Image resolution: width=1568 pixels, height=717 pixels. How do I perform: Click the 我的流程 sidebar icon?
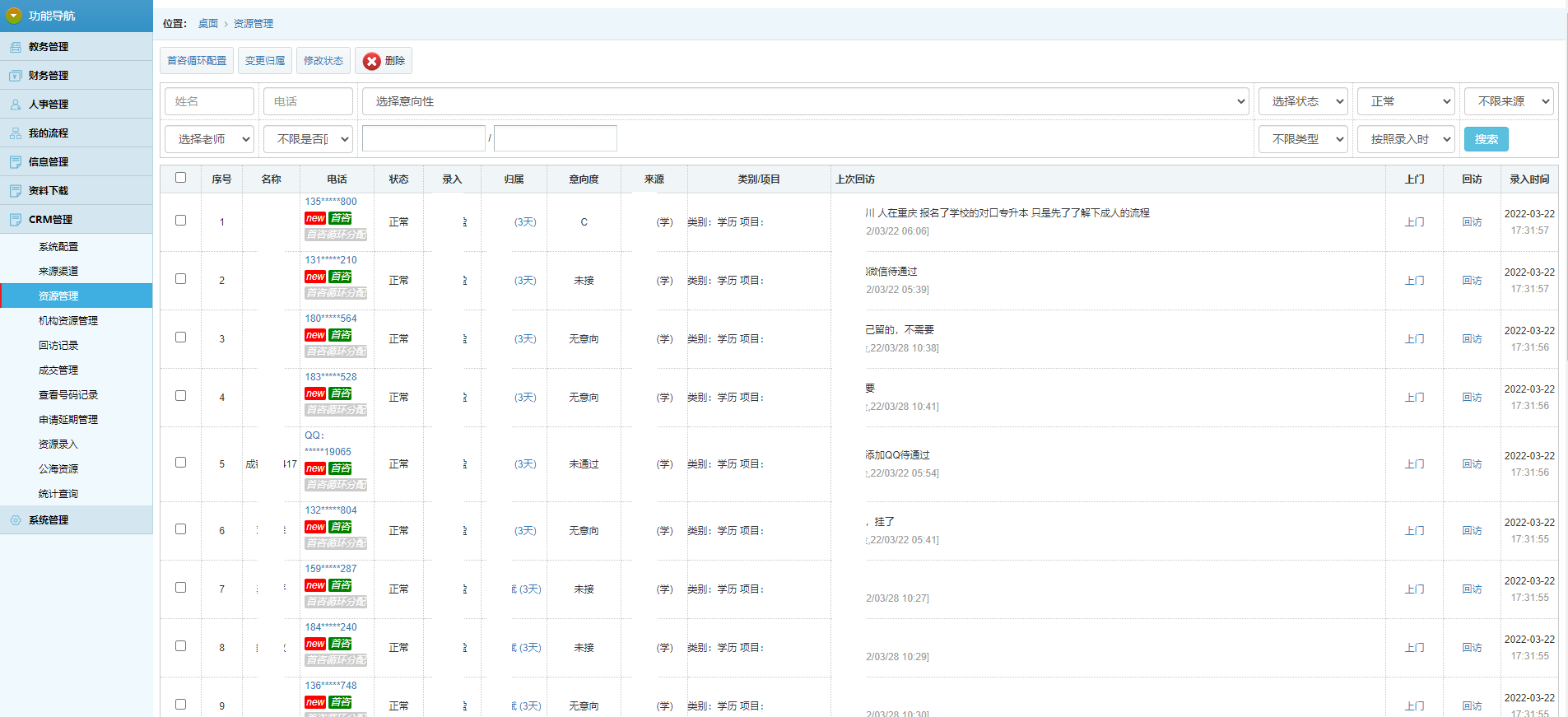coord(16,133)
